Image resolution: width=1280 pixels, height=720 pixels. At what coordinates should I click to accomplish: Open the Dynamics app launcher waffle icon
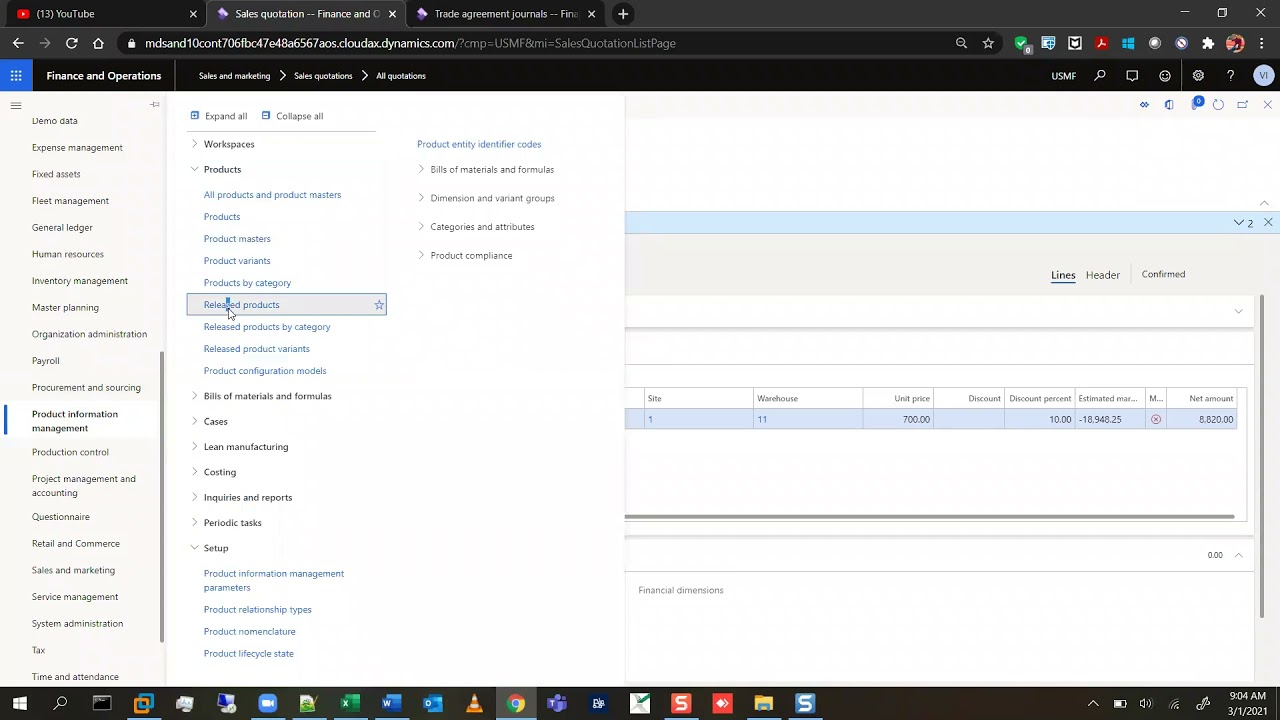click(16, 76)
